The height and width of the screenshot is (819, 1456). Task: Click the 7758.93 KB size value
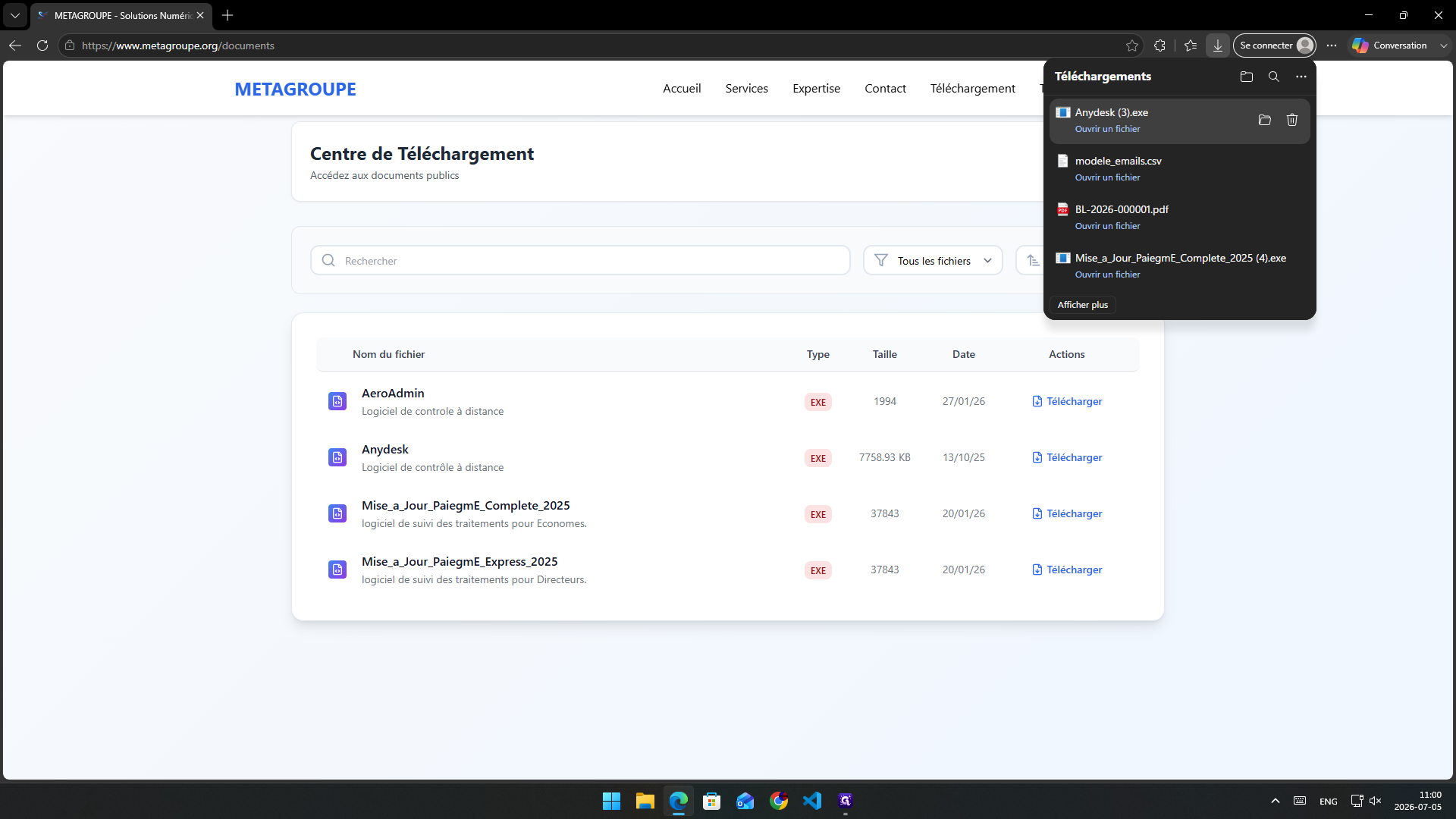tap(884, 457)
